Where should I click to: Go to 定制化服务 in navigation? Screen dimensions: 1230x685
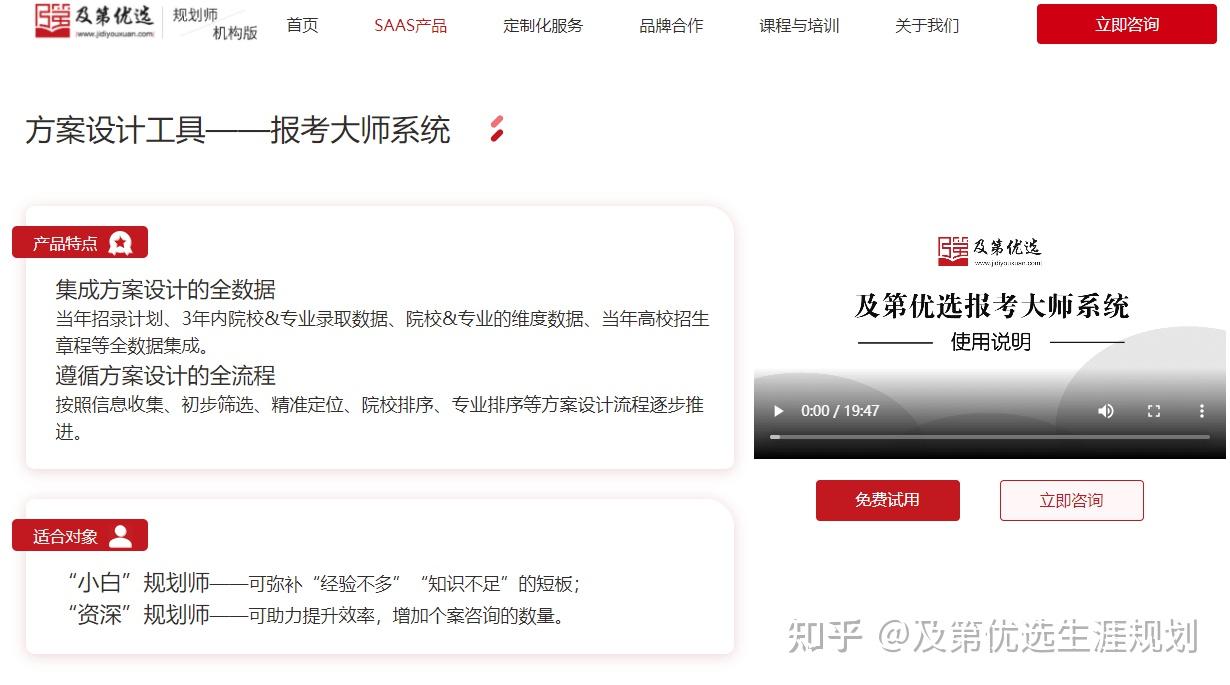point(543,25)
